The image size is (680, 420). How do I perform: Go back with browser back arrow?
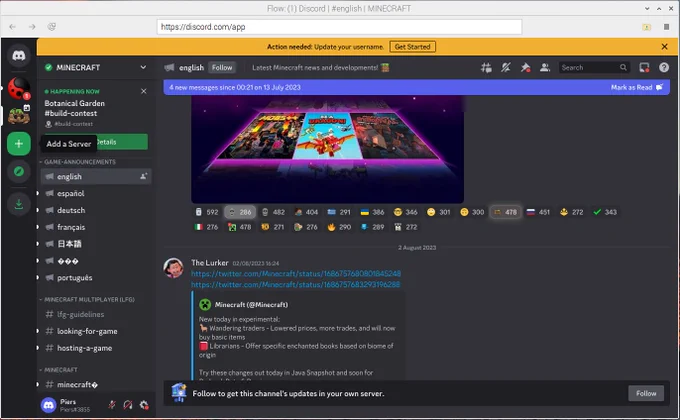tap(13, 27)
